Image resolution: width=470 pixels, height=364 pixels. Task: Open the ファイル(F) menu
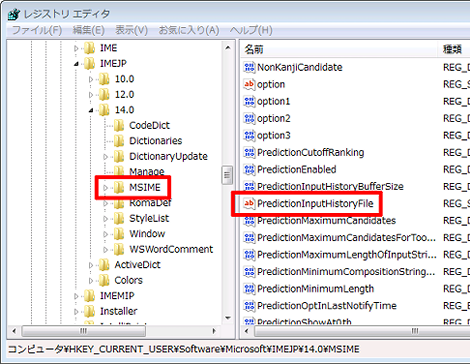coord(37,30)
